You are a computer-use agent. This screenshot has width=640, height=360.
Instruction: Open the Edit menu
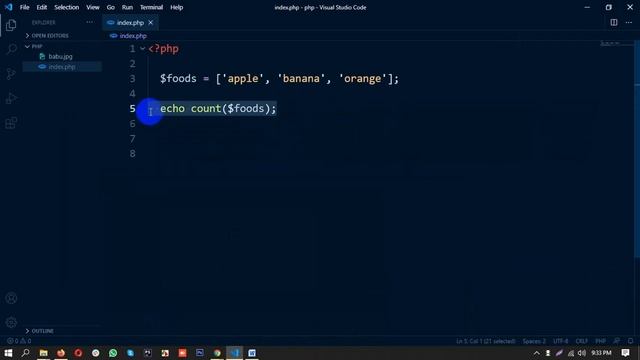pyautogui.click(x=42, y=7)
